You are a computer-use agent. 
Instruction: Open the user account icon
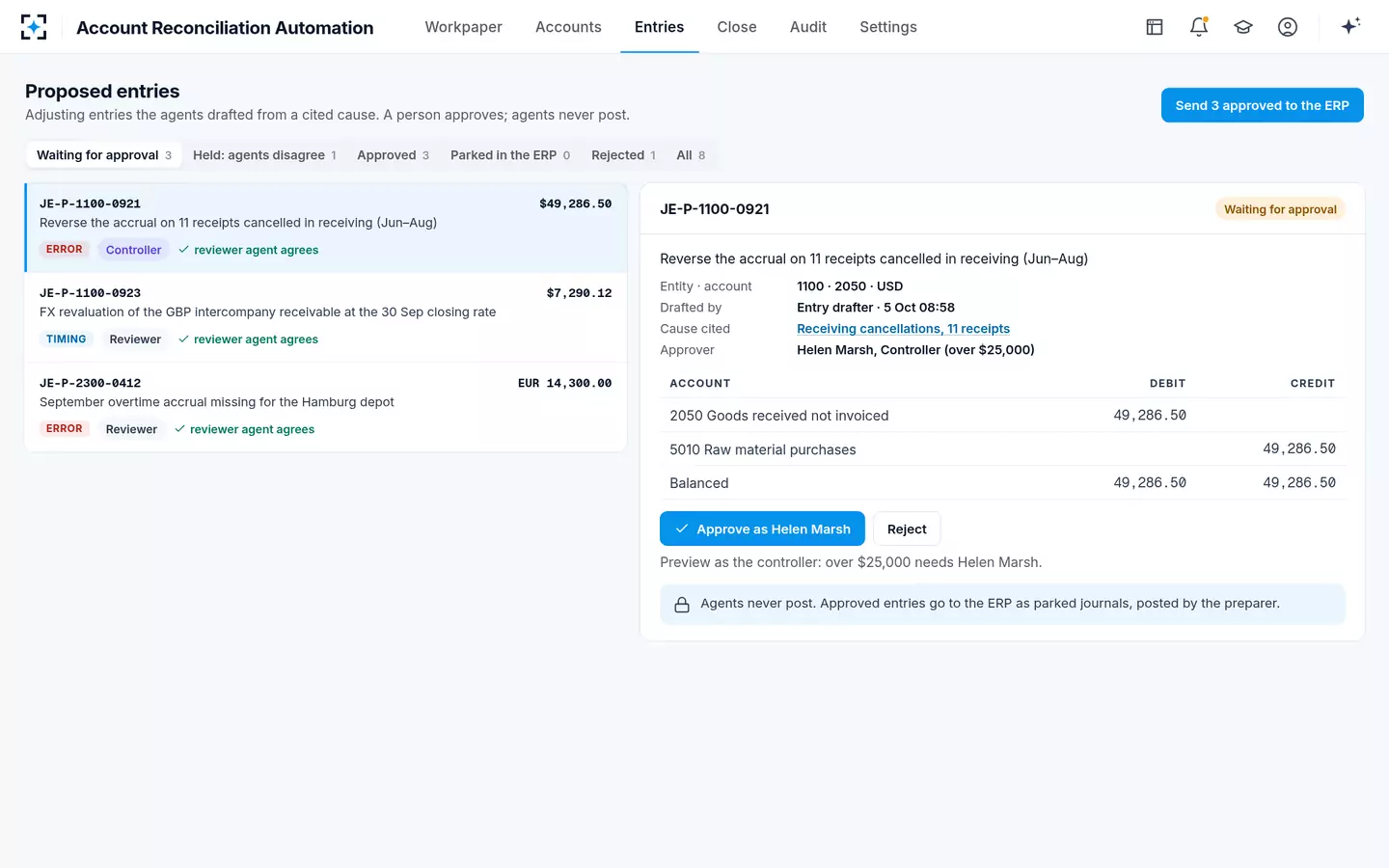coord(1288,27)
